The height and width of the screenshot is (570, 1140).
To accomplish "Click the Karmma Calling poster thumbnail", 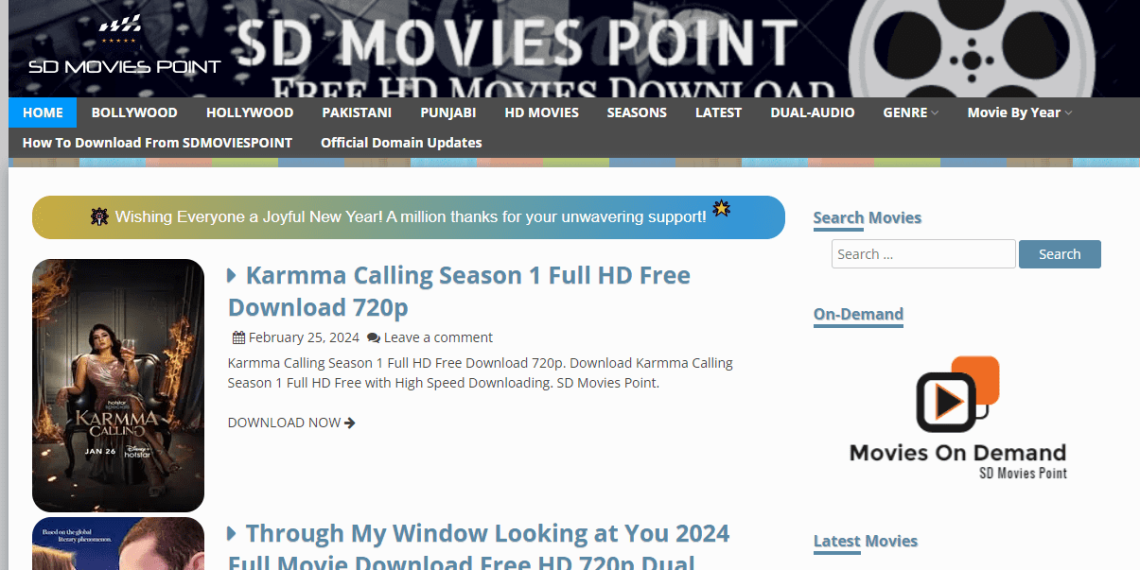I will [118, 385].
